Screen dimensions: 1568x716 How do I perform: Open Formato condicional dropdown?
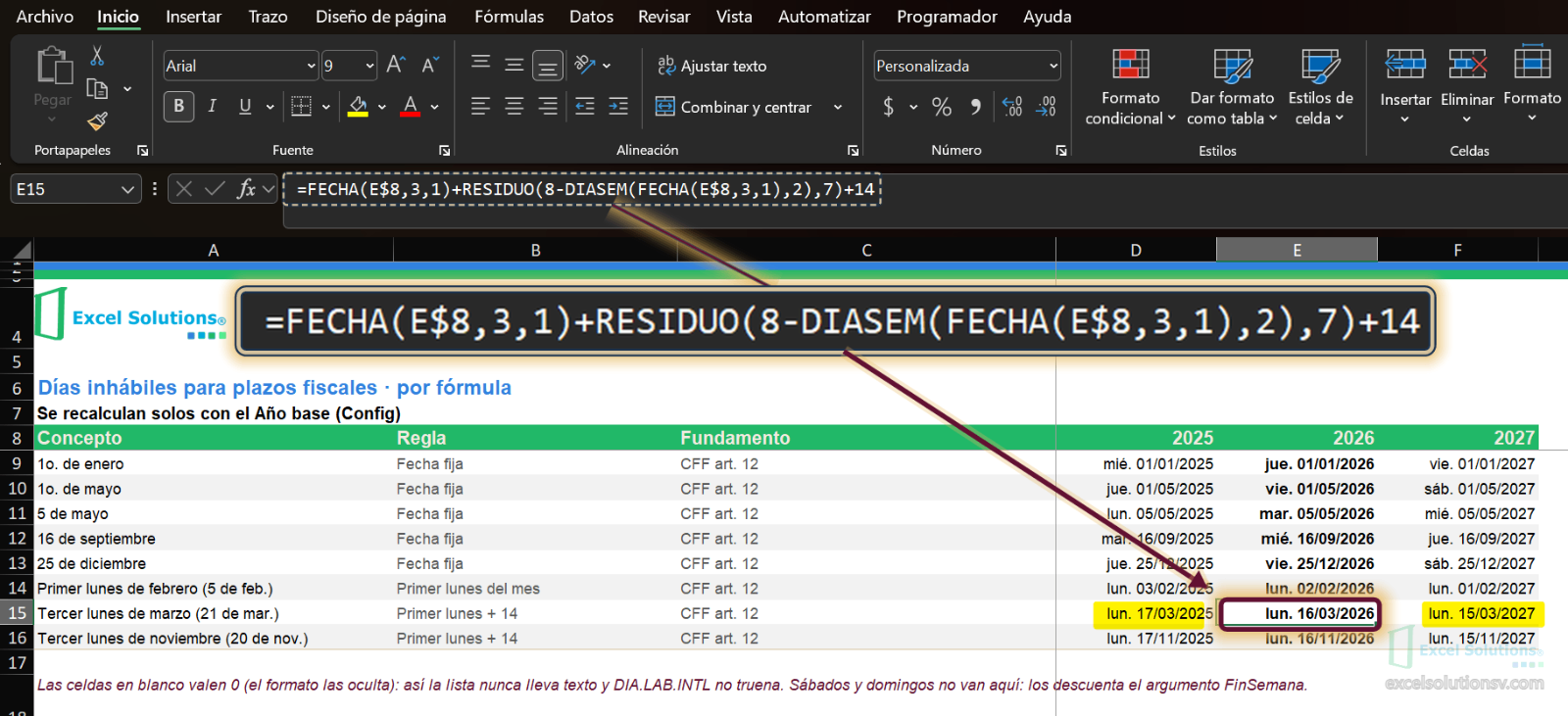[1130, 86]
